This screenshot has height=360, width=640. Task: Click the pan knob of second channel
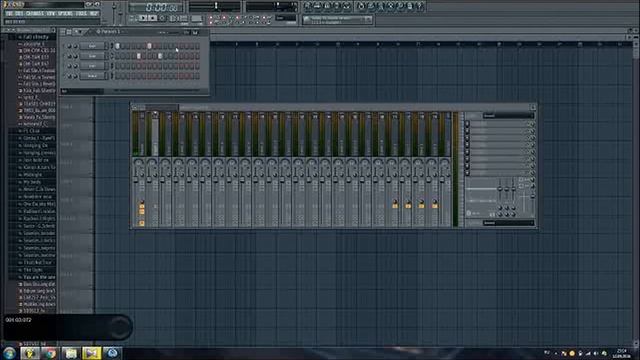[x=69, y=56]
